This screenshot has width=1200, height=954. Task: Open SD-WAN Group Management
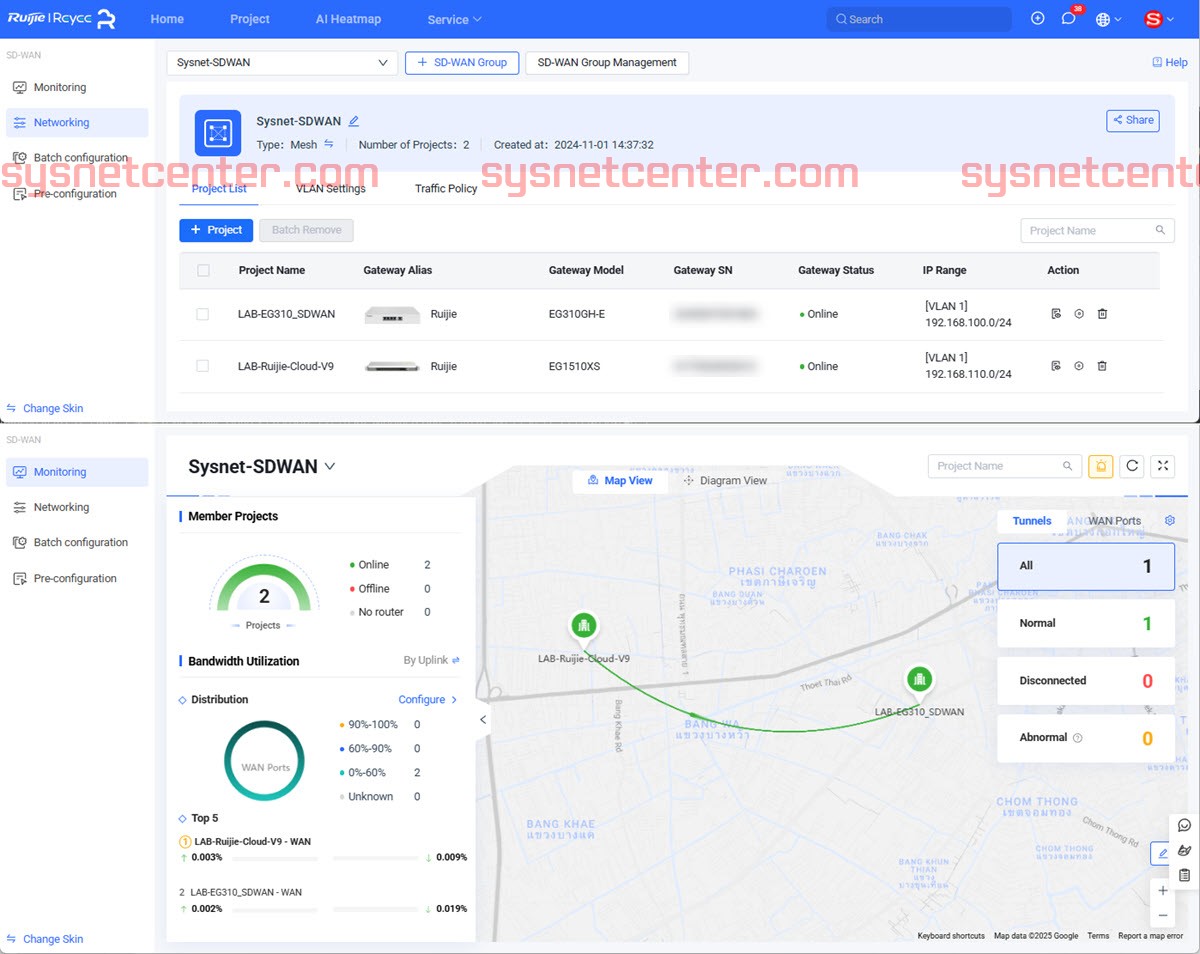[607, 62]
